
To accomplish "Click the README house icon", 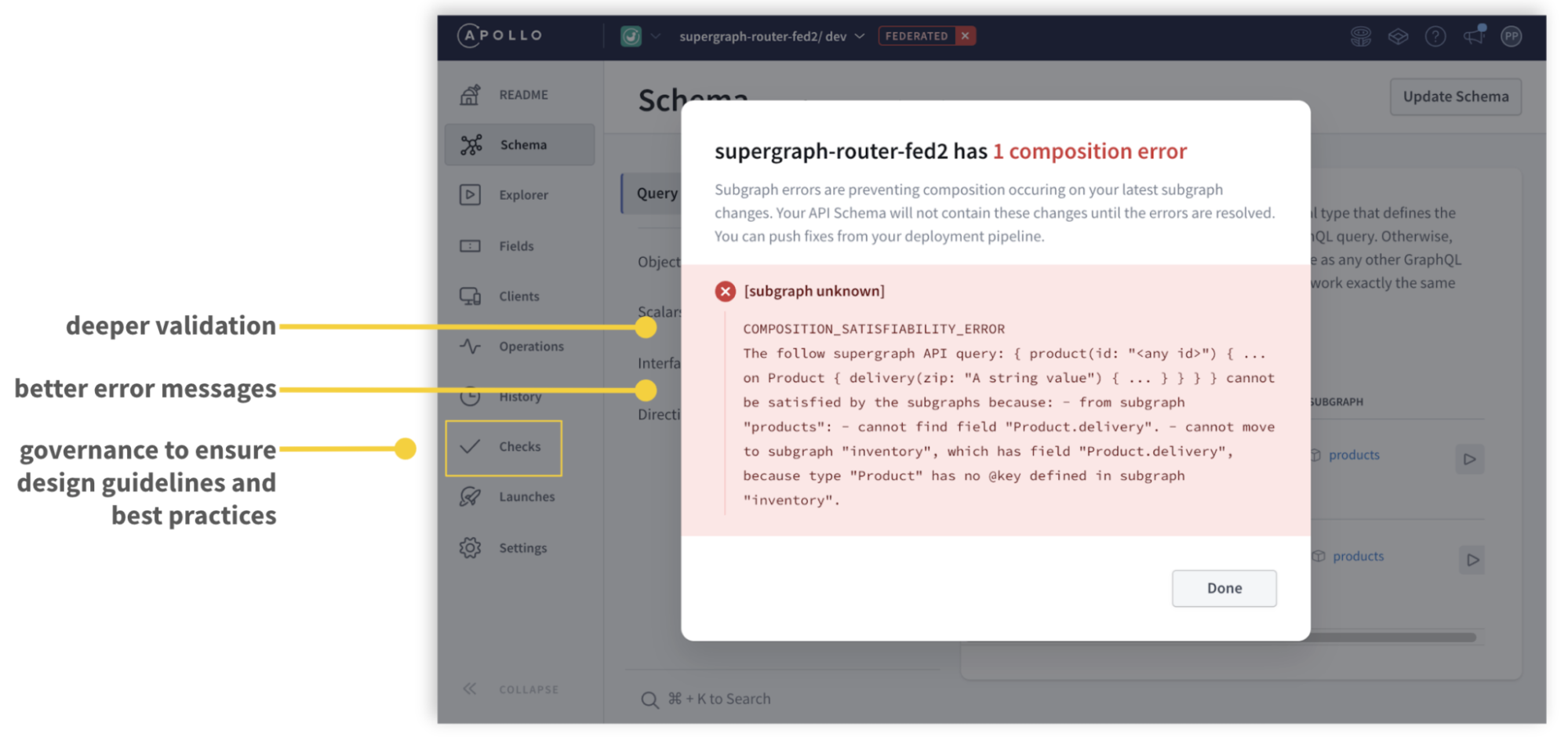I will pyautogui.click(x=470, y=95).
